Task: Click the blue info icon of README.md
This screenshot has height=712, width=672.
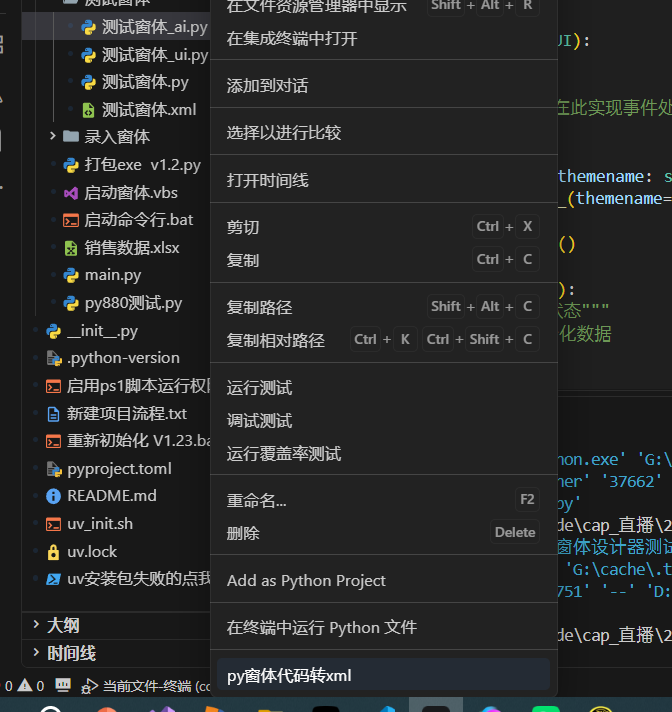Action: pyautogui.click(x=54, y=496)
